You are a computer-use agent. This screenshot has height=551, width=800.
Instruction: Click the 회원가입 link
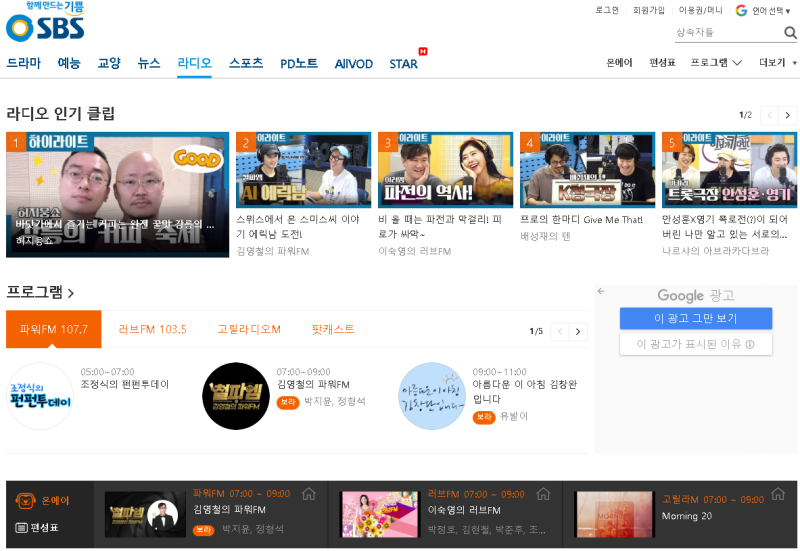click(x=649, y=10)
